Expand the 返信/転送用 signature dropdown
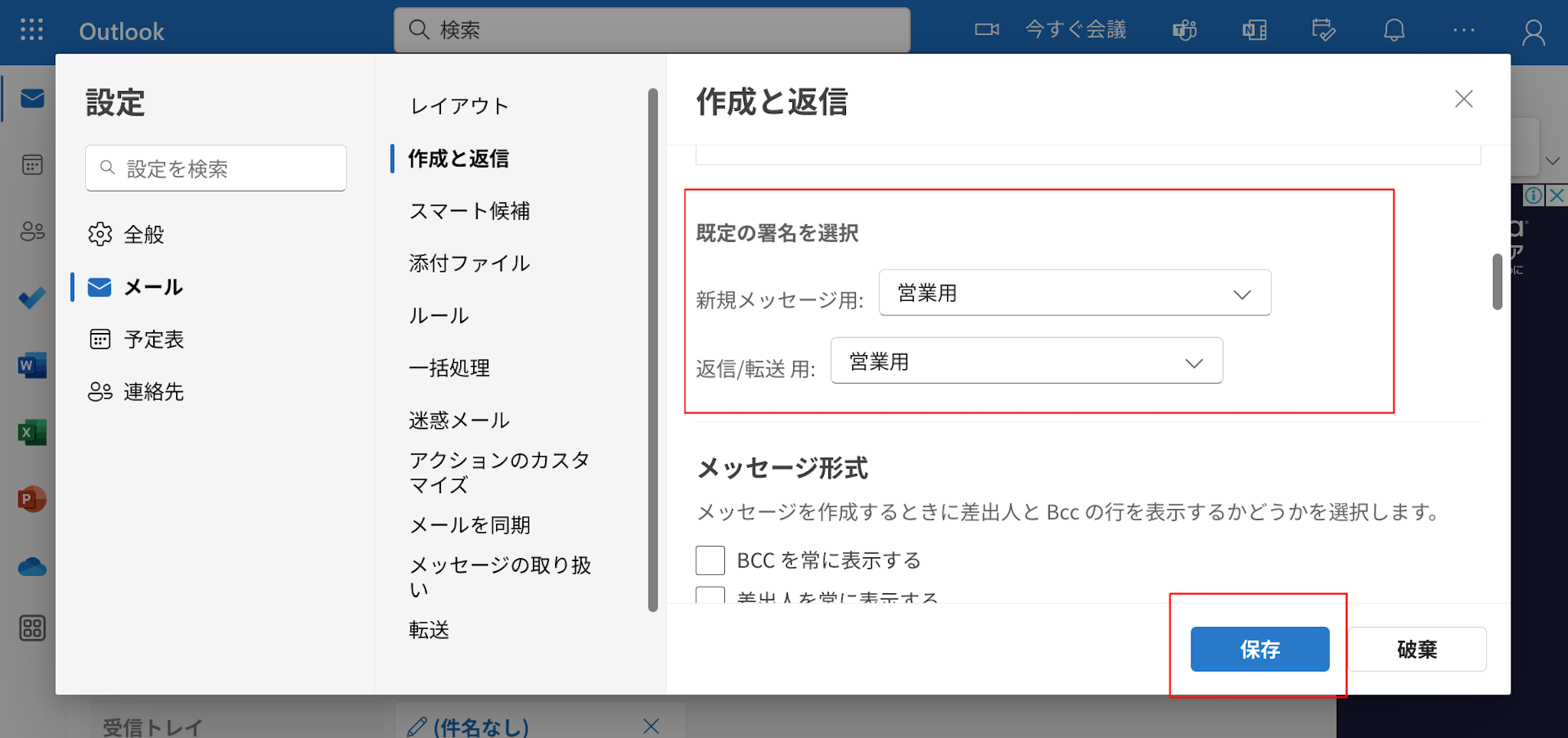The image size is (1568, 738). point(1026,361)
